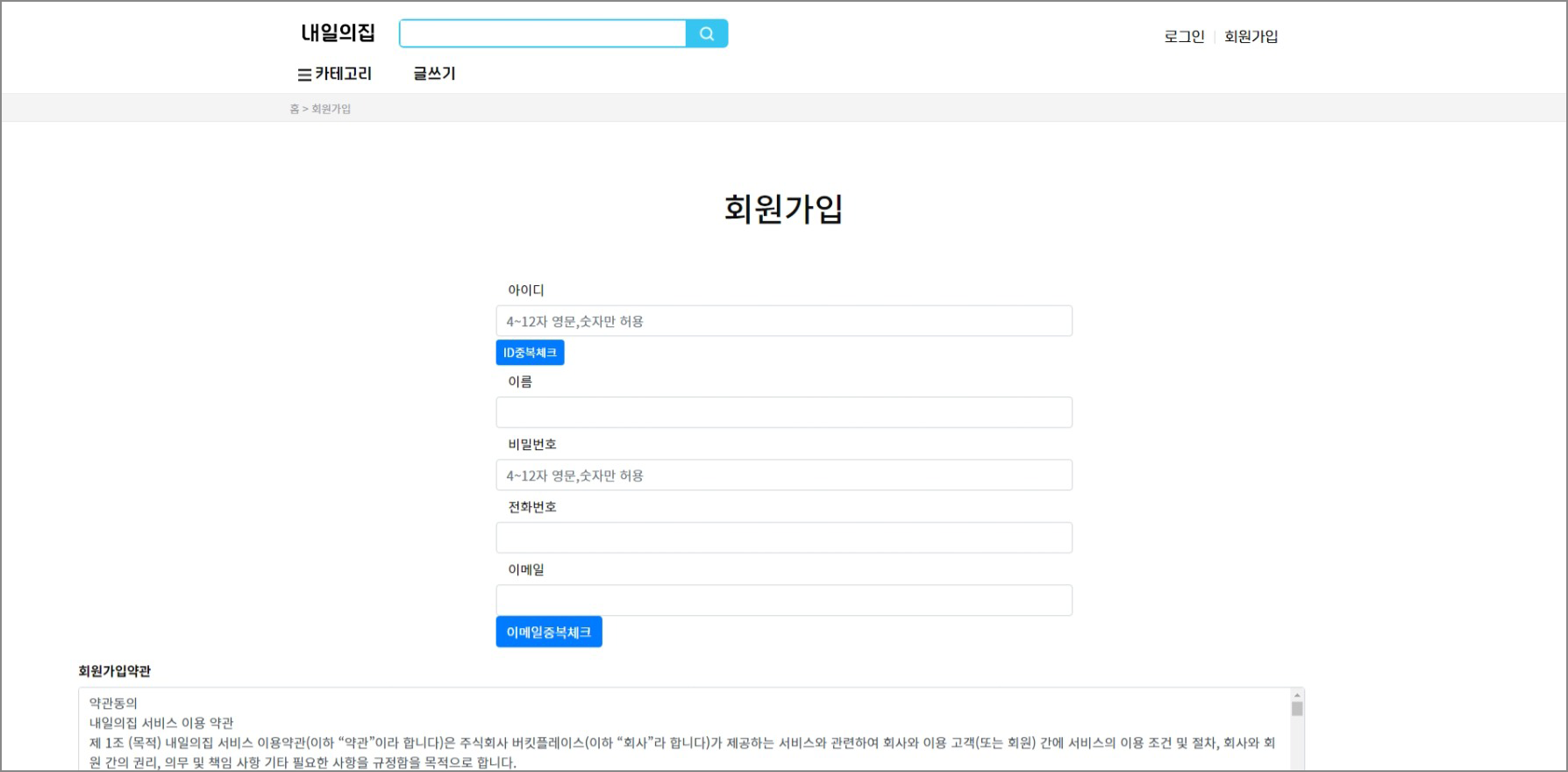Focus the top search input field
Screen dimensions: 1568x772
click(x=543, y=34)
